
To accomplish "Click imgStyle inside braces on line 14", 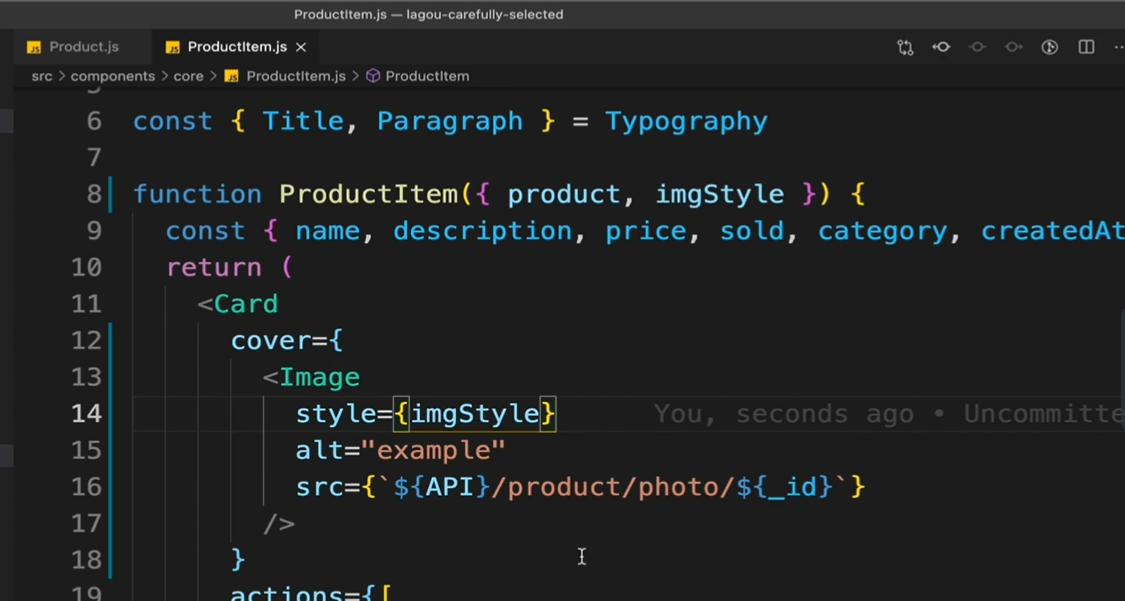I will click(474, 414).
